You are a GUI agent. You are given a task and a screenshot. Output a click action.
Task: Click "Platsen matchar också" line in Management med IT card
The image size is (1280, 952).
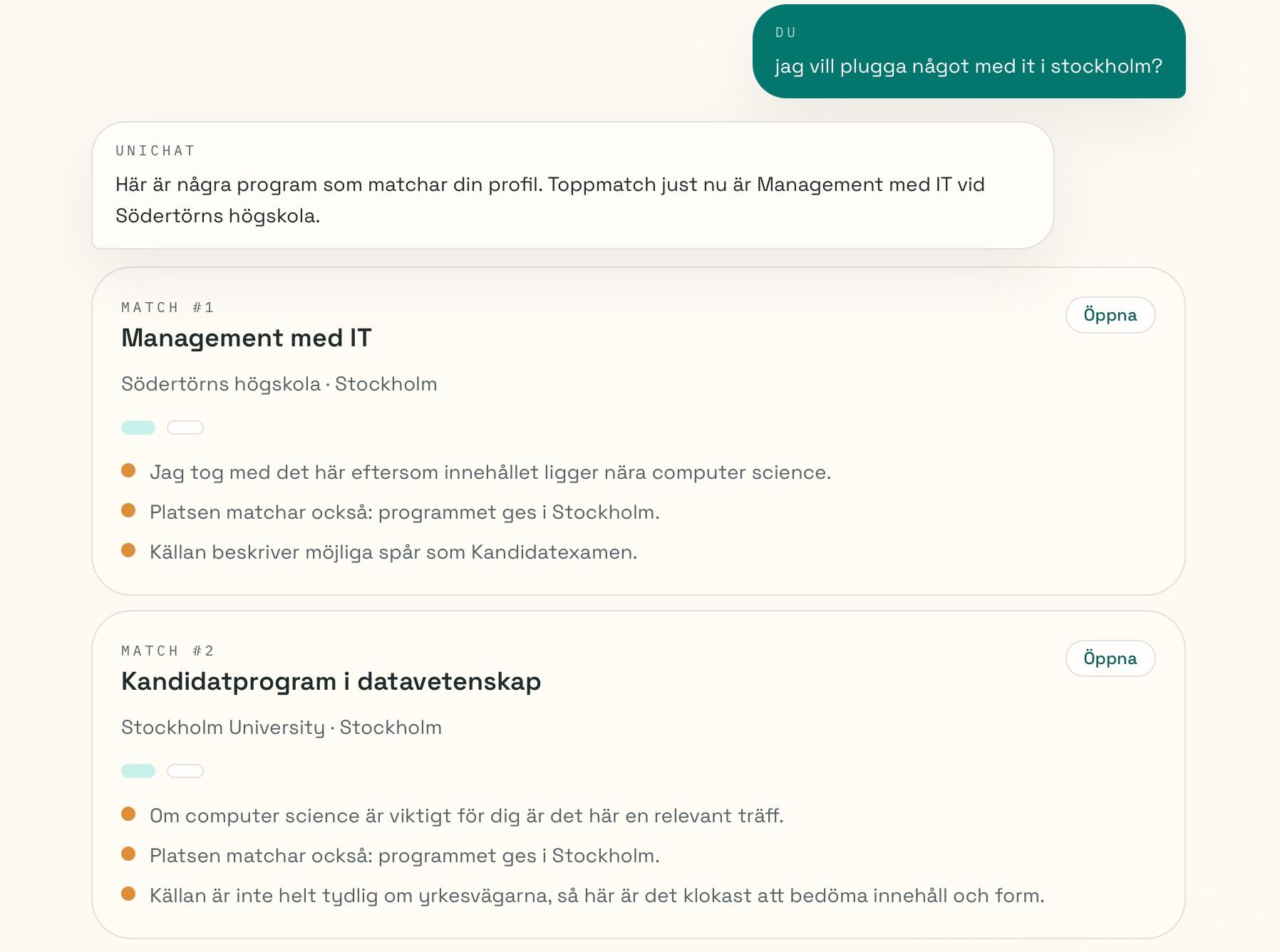405,512
